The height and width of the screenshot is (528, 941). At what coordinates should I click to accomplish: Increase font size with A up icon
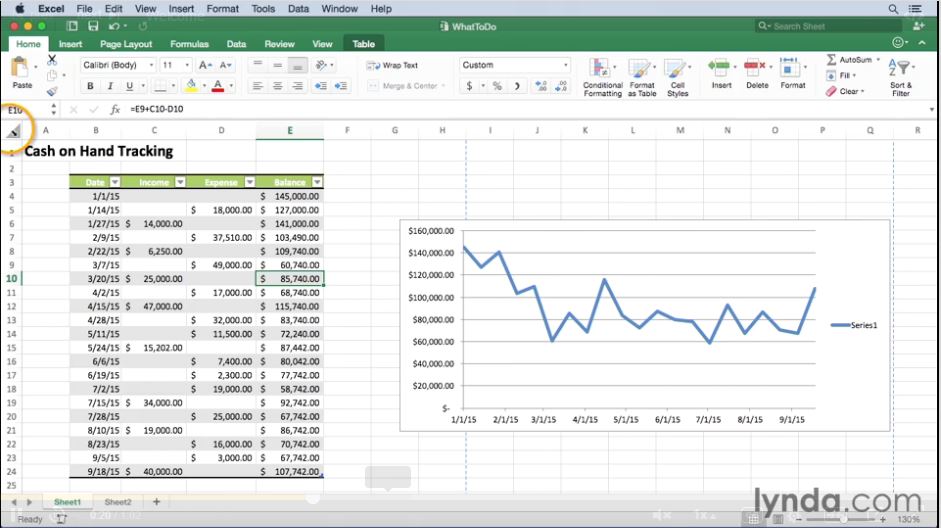[205, 65]
